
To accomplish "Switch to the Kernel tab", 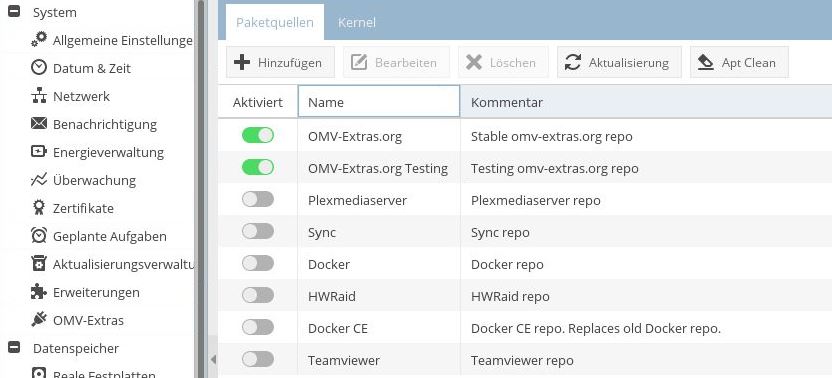I will point(357,22).
